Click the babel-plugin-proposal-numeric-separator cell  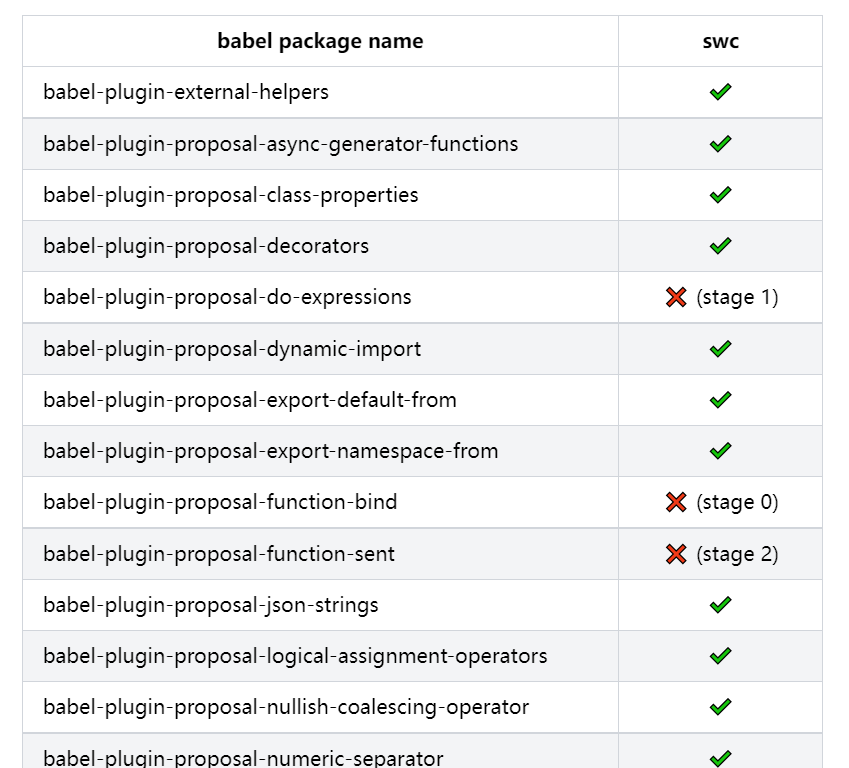321,751
